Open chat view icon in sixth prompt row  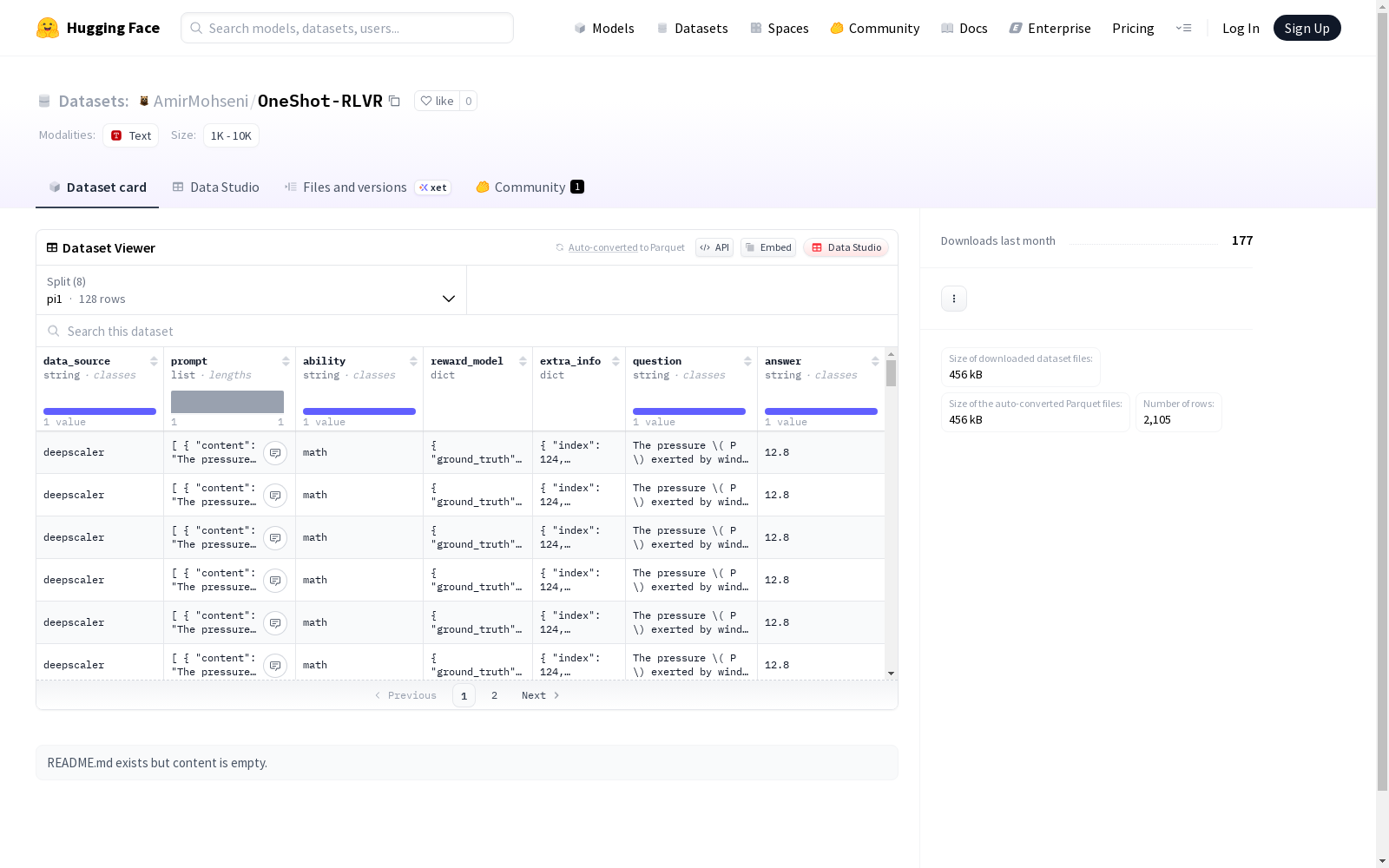[275, 666]
